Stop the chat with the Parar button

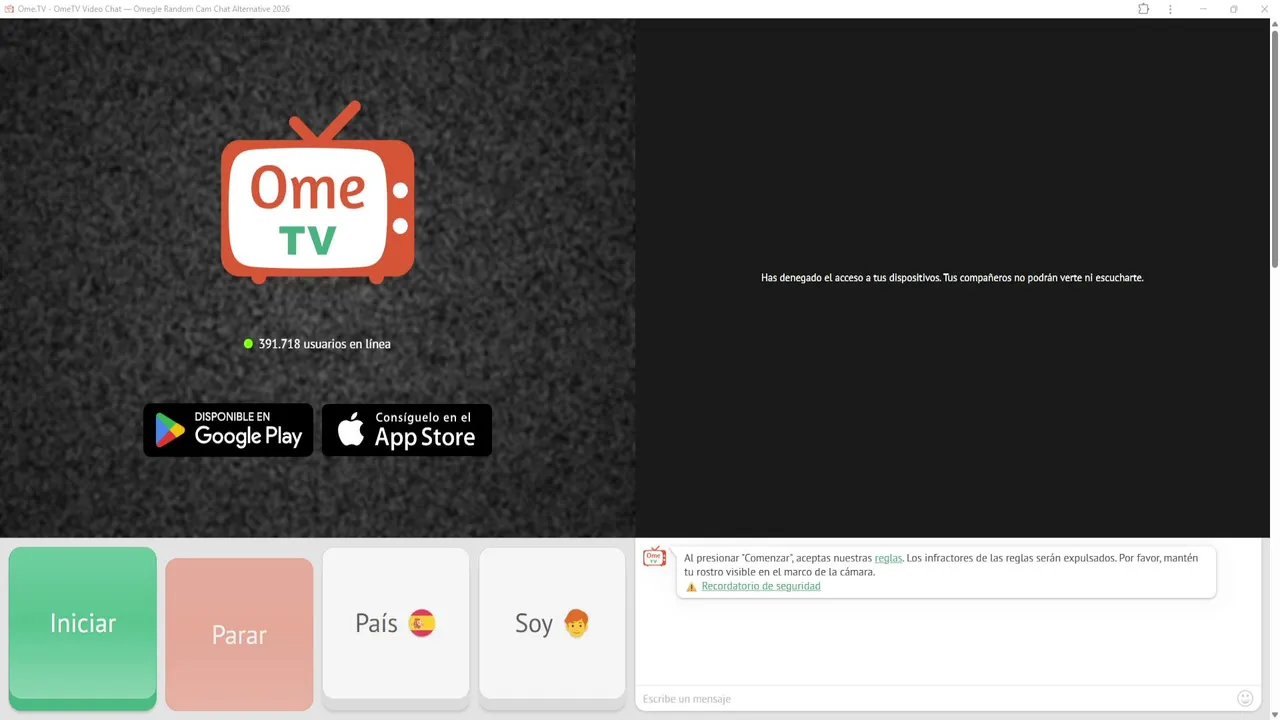[239, 634]
